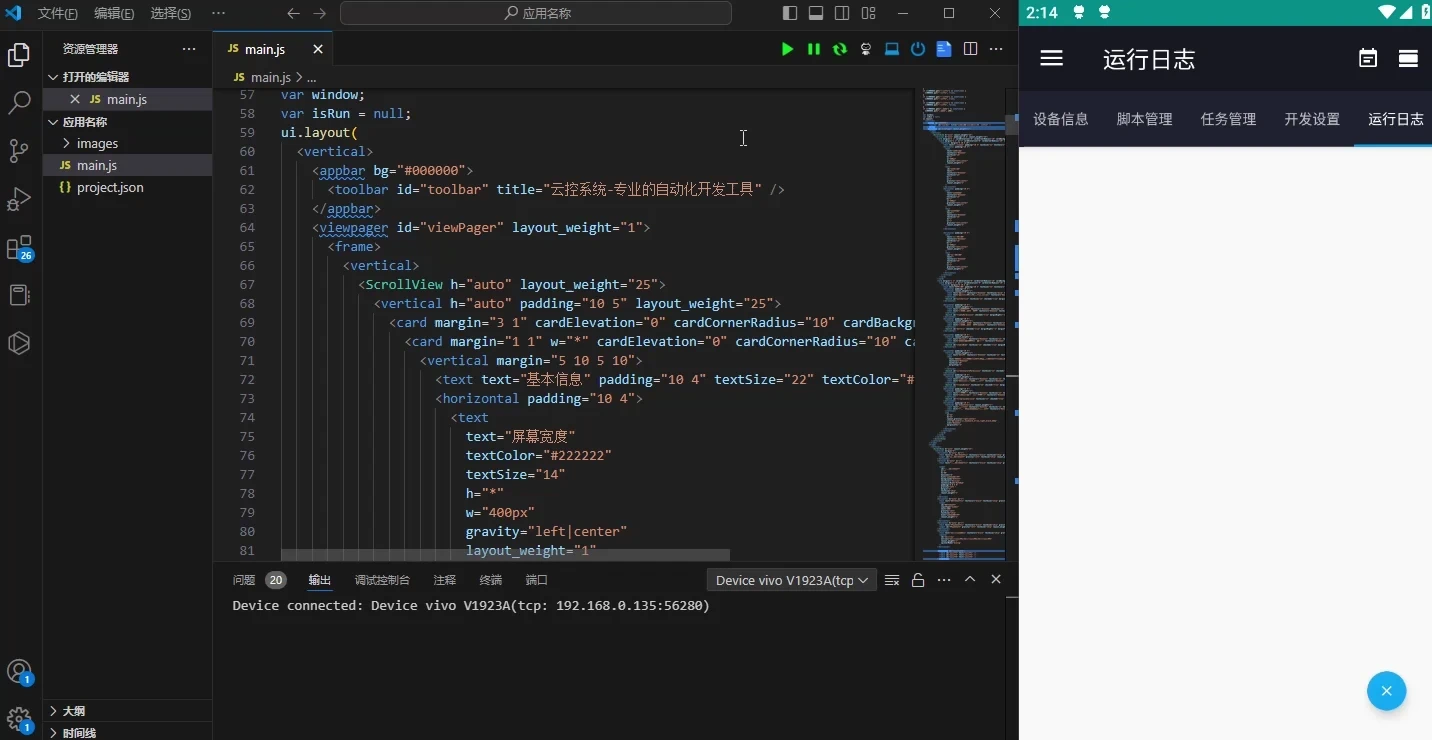Click the blue document icon in the toolbar
1432x740 pixels.
click(x=944, y=49)
